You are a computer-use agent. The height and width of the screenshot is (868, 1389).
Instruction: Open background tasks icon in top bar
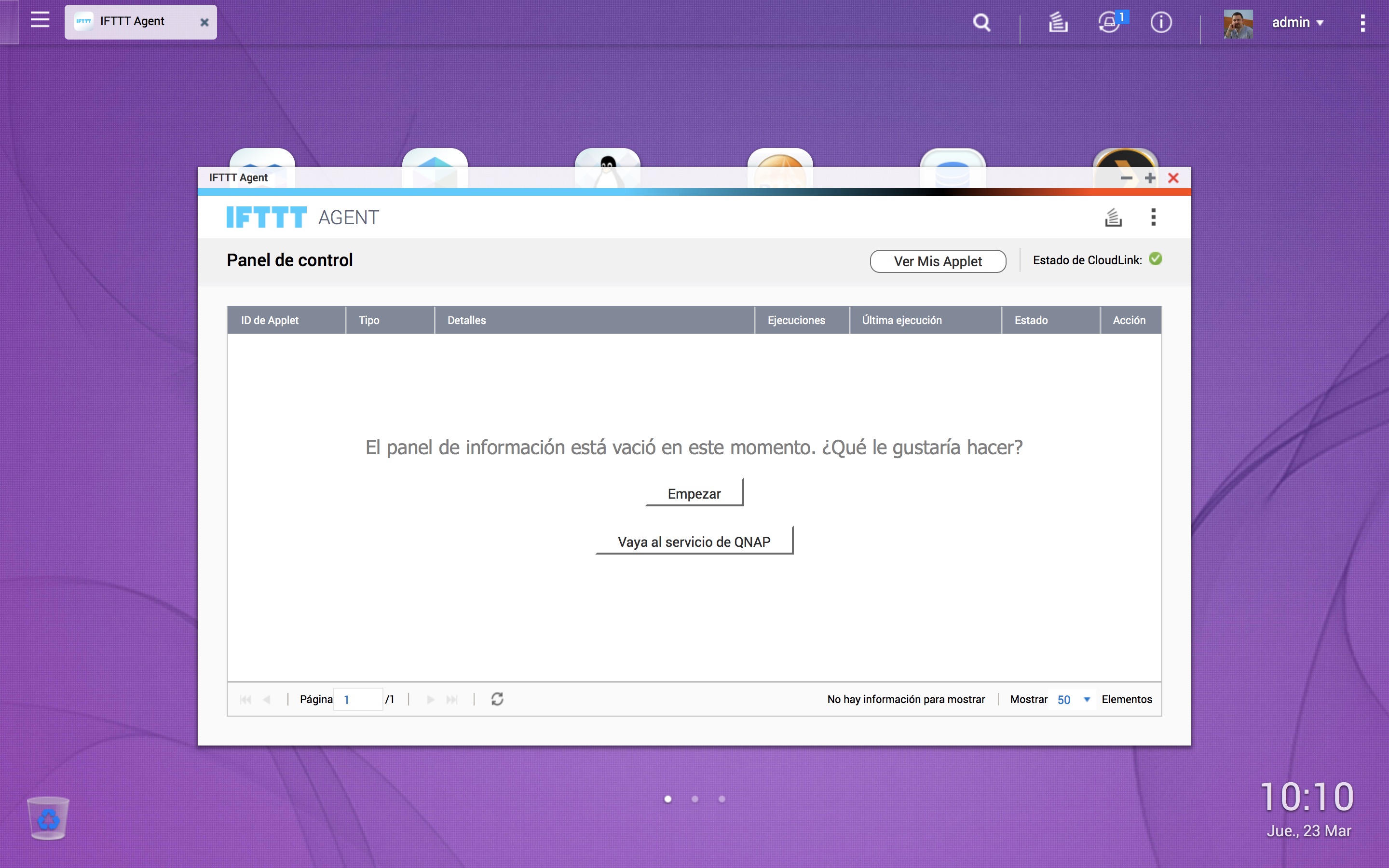(1058, 23)
